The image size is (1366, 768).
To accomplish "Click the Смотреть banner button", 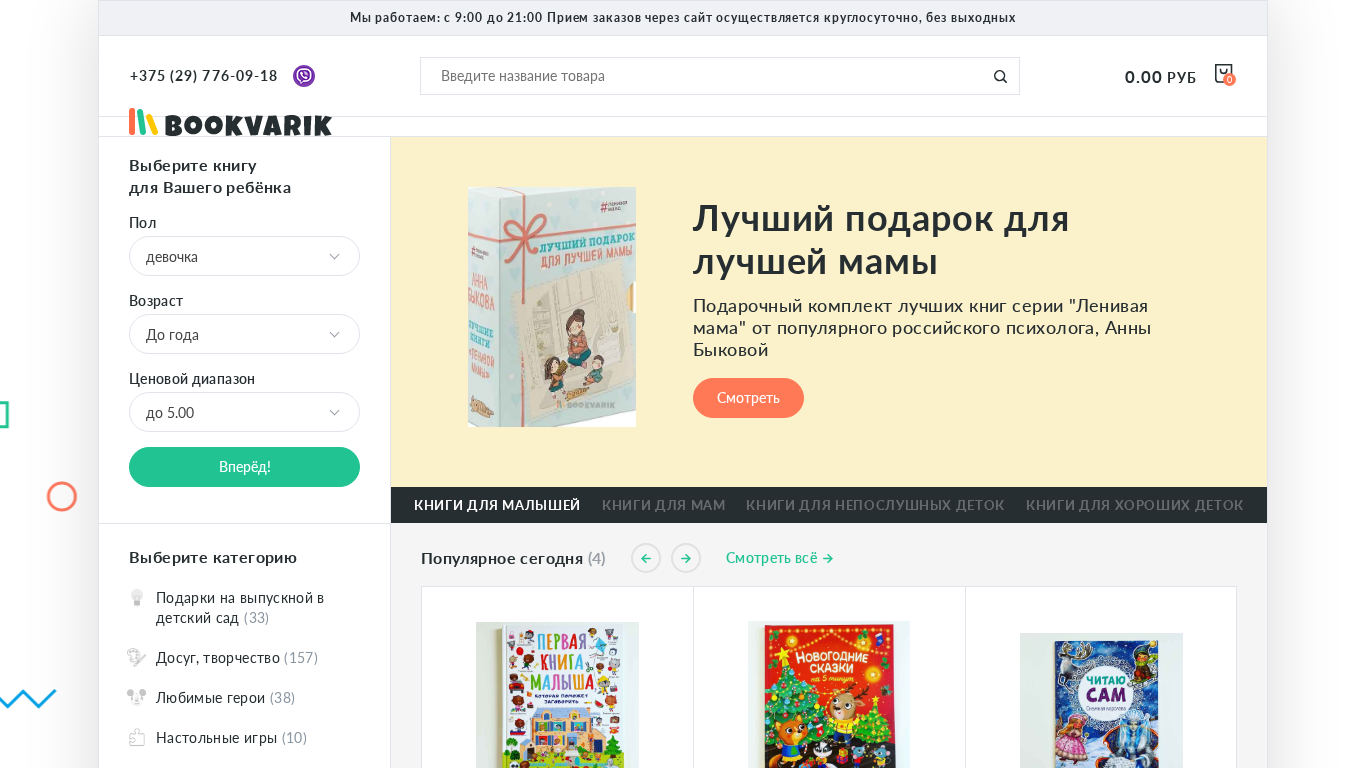I will click(x=748, y=398).
